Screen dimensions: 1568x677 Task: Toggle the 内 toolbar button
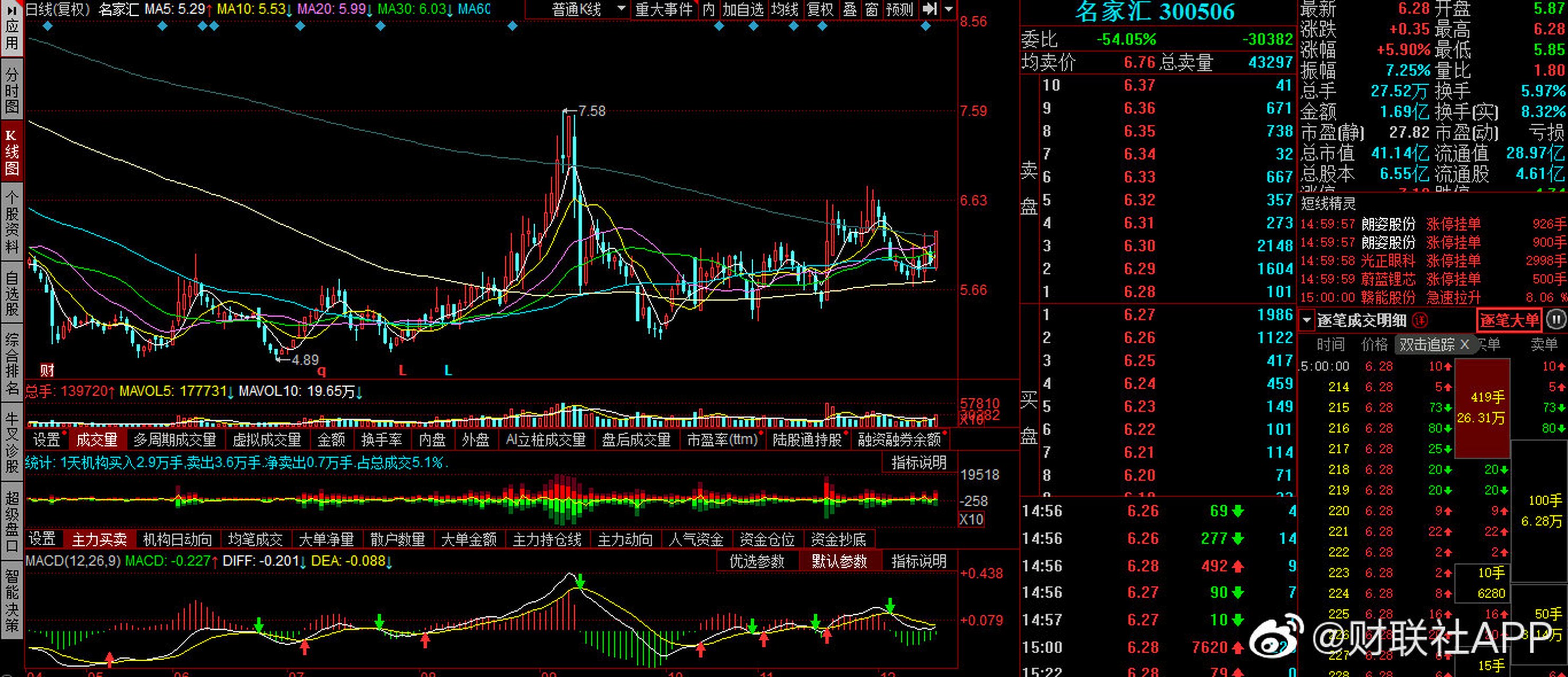click(x=708, y=9)
